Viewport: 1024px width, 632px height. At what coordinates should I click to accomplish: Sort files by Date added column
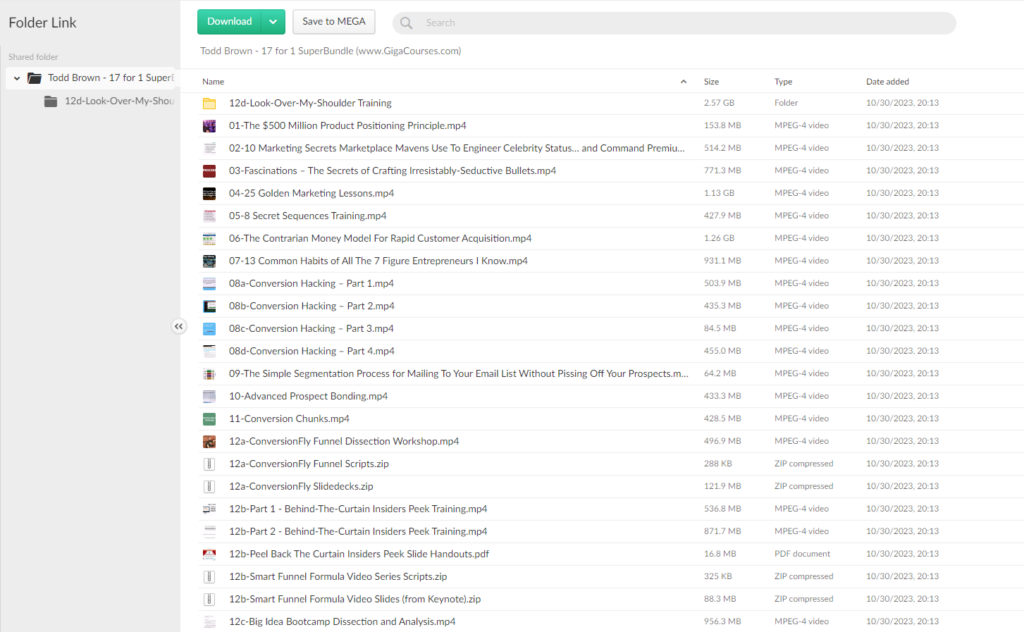887,82
